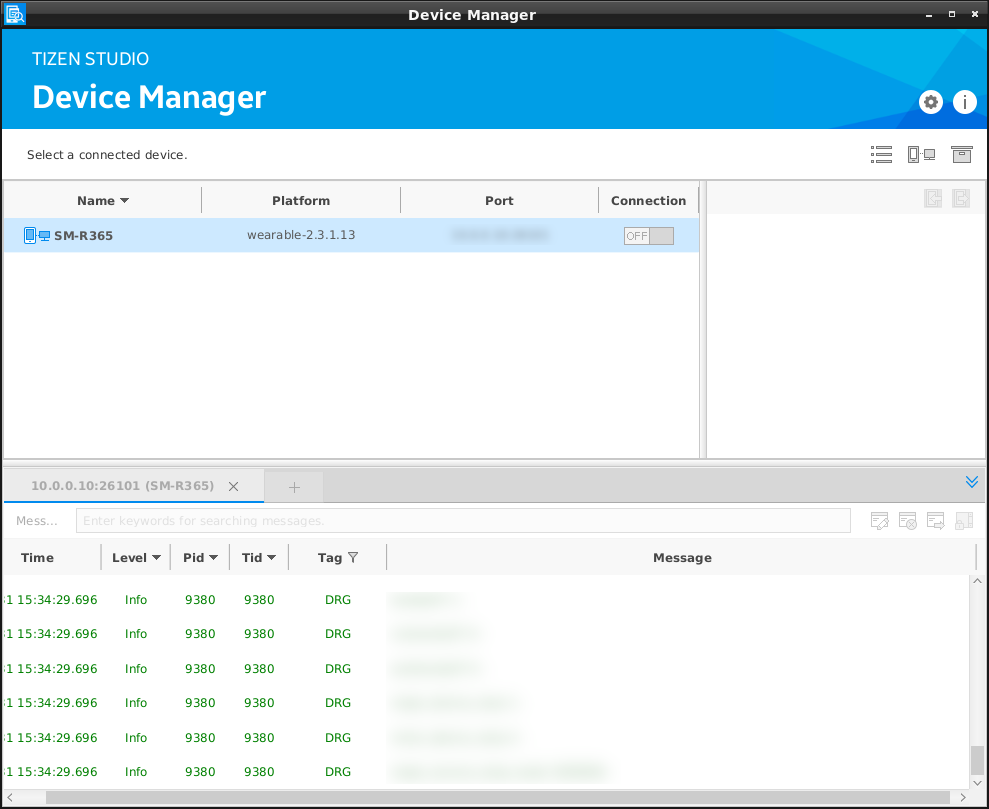The image size is (989, 809).
Task: Click Pid 9380 in third log row
Action: (200, 668)
